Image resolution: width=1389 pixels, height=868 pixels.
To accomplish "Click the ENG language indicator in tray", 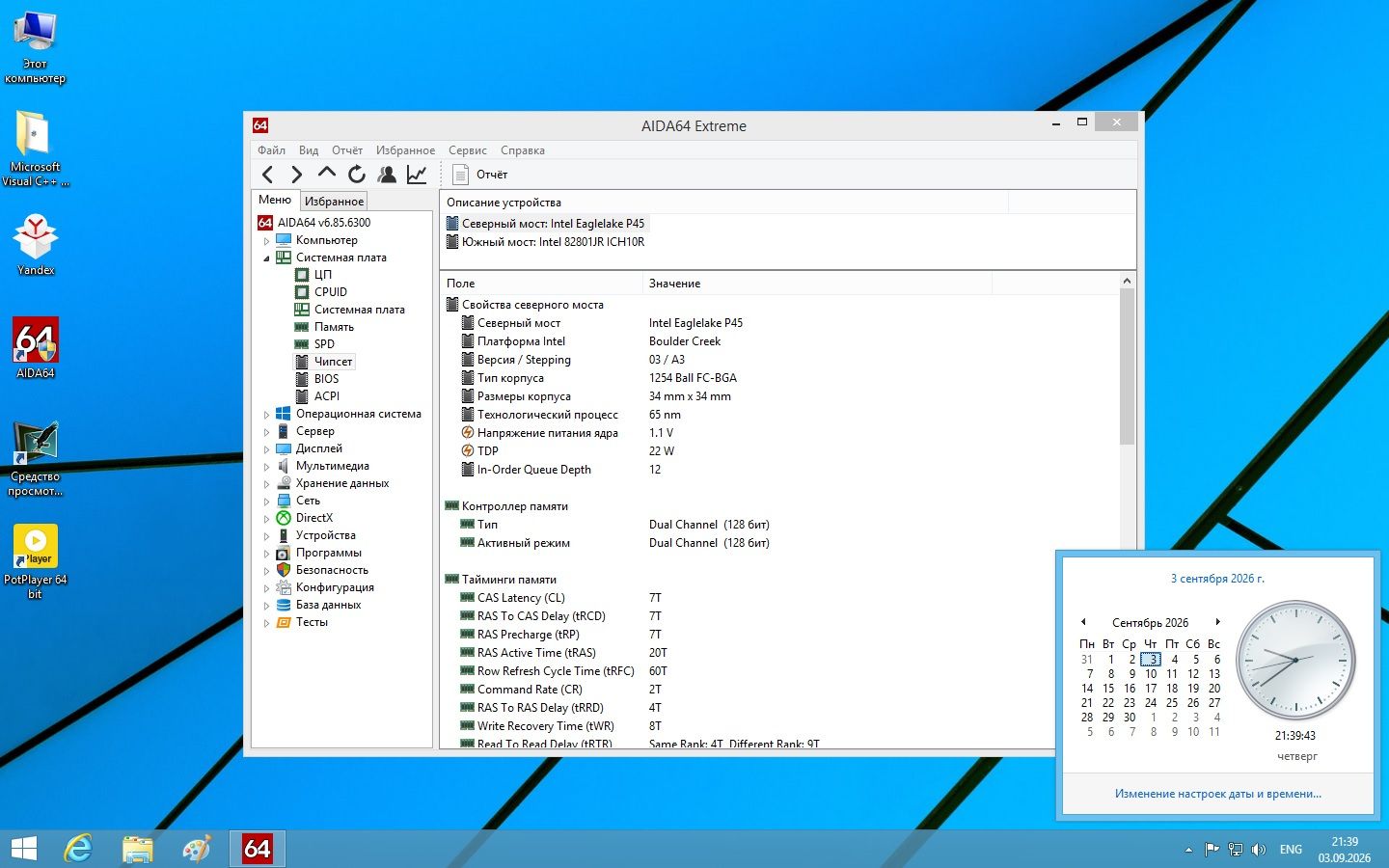I will [x=1291, y=850].
